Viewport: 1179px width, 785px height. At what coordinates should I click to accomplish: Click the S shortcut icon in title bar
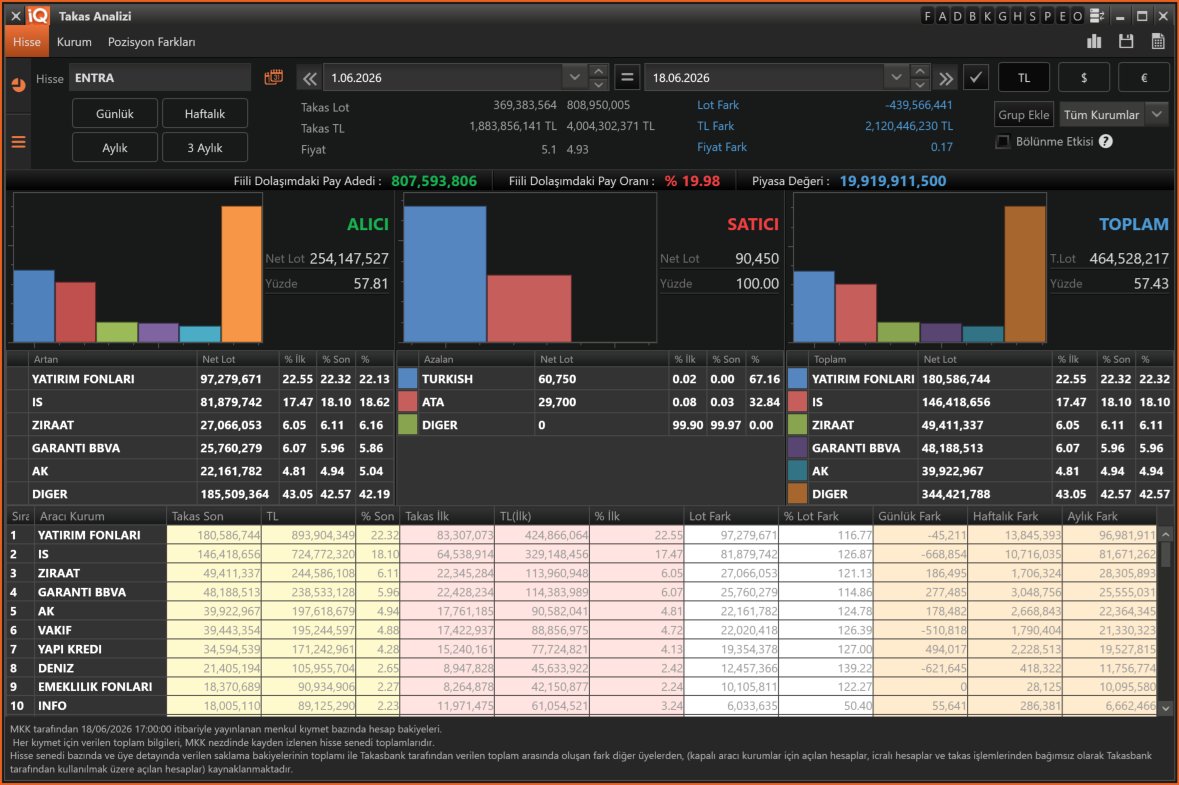(1032, 16)
